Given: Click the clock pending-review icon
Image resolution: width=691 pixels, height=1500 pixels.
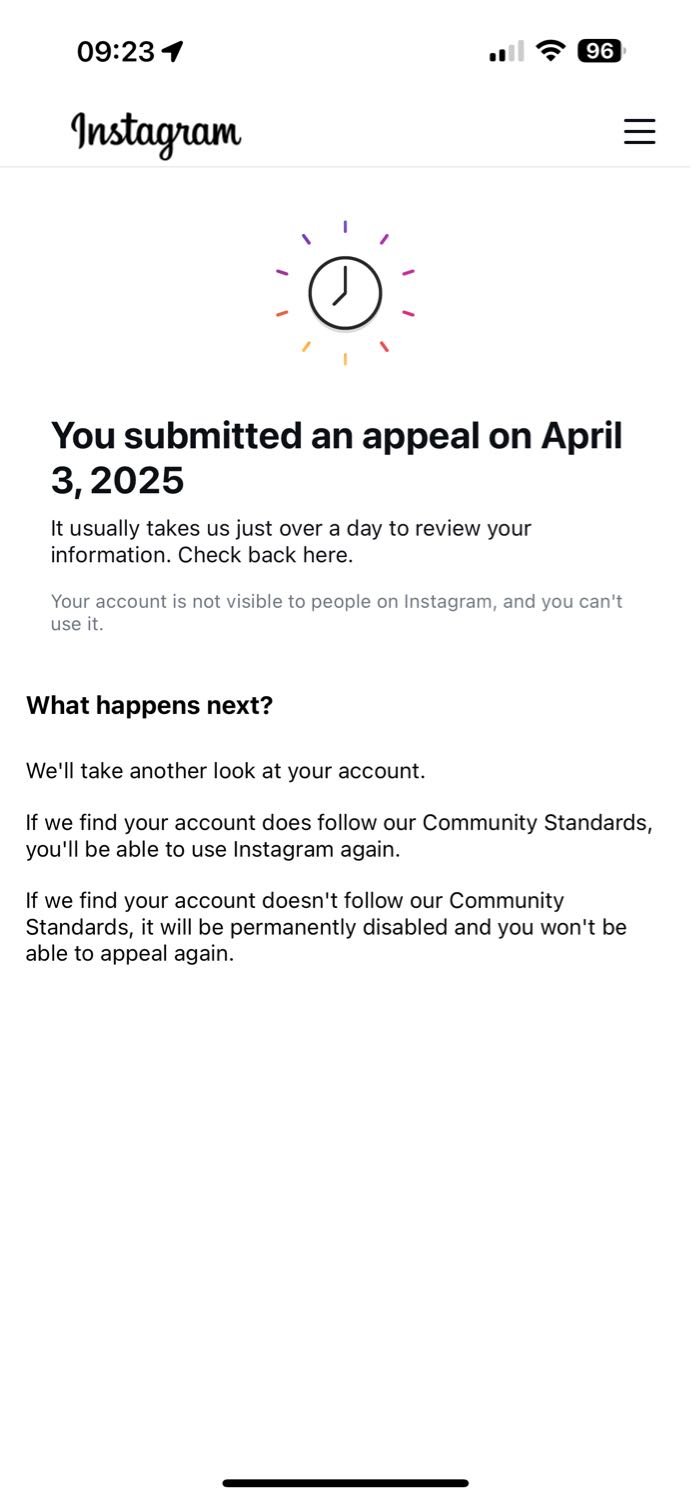Looking at the screenshot, I should click(345, 293).
